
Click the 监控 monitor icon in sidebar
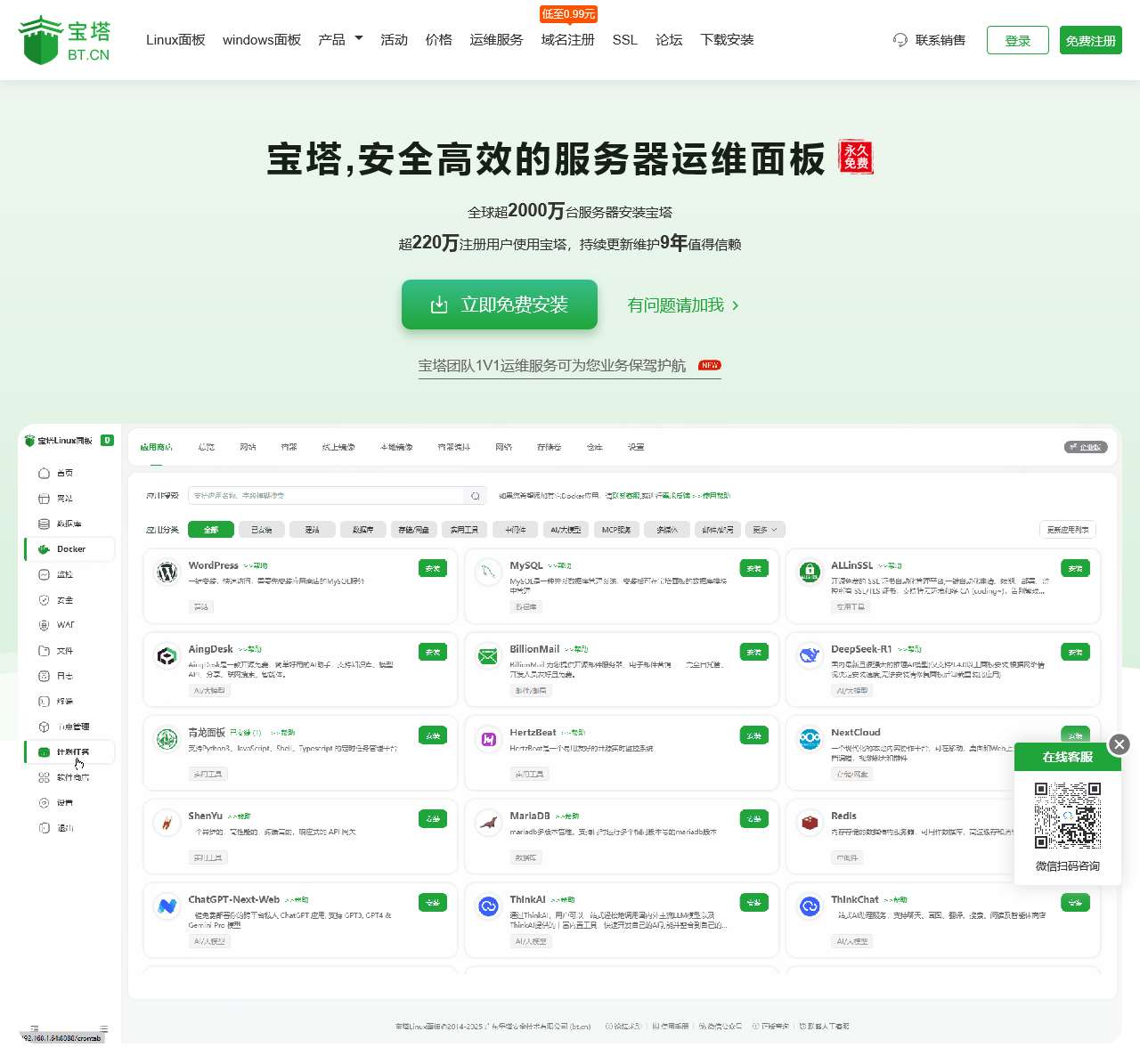tap(44, 574)
